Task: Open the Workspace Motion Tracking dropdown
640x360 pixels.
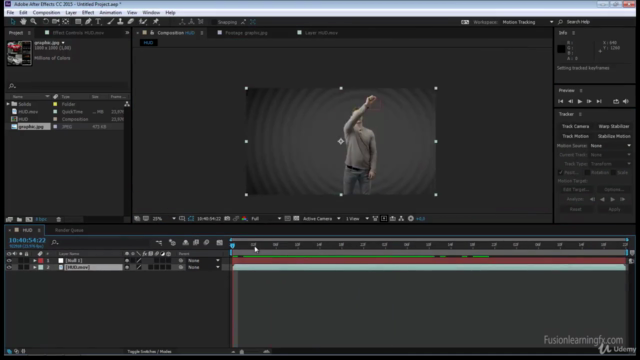Action: tap(528, 22)
